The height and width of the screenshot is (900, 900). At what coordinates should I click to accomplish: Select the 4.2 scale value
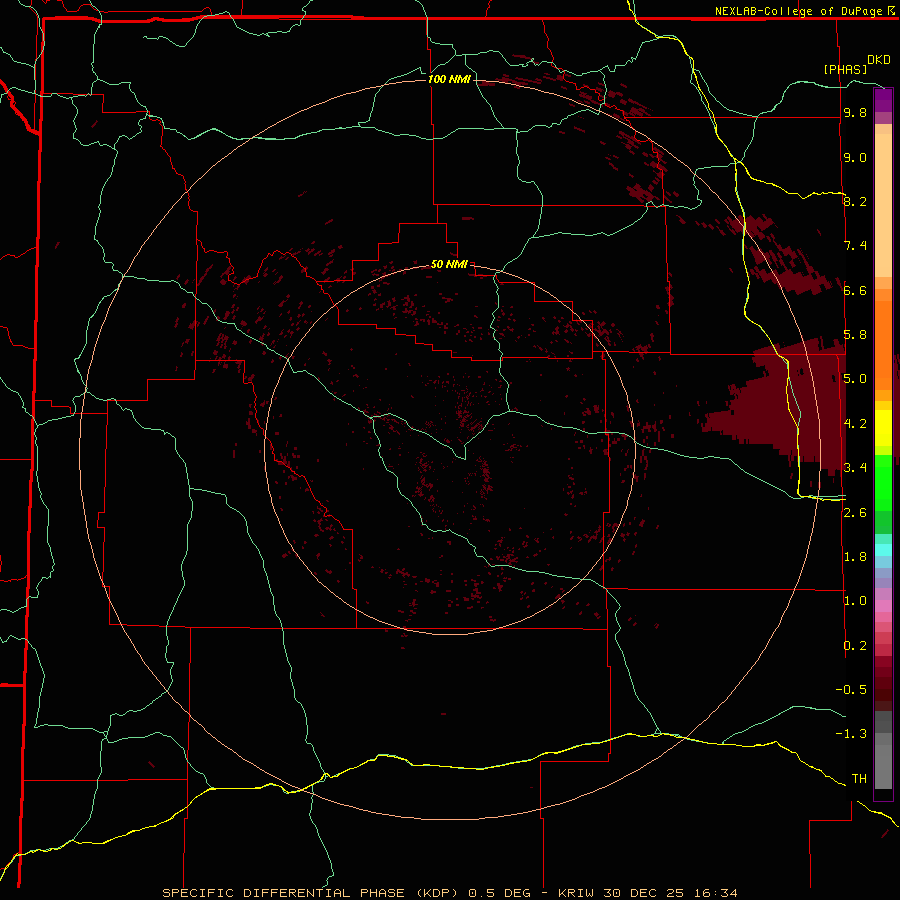pos(855,424)
